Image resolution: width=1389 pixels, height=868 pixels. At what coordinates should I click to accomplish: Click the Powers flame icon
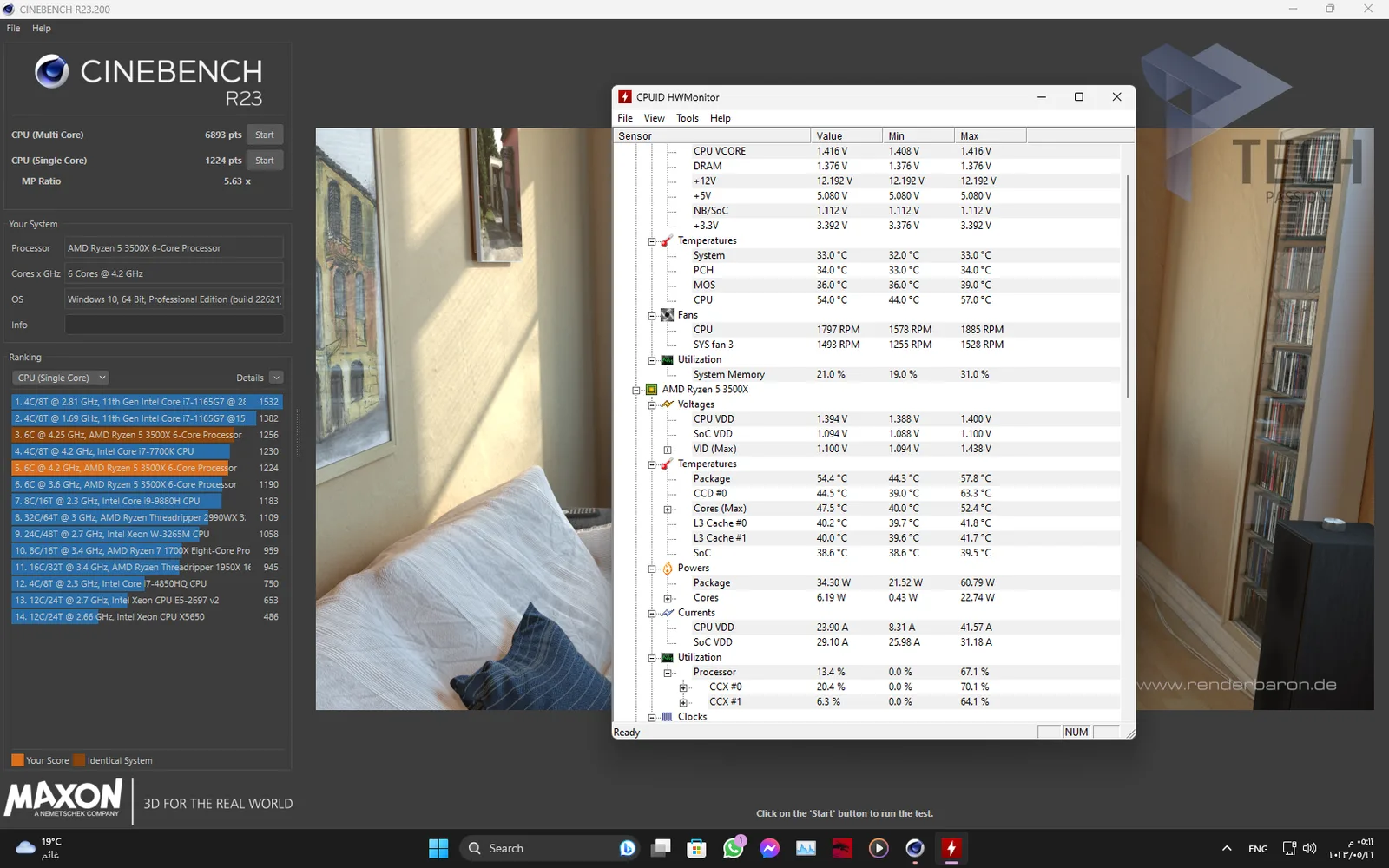[x=667, y=569]
